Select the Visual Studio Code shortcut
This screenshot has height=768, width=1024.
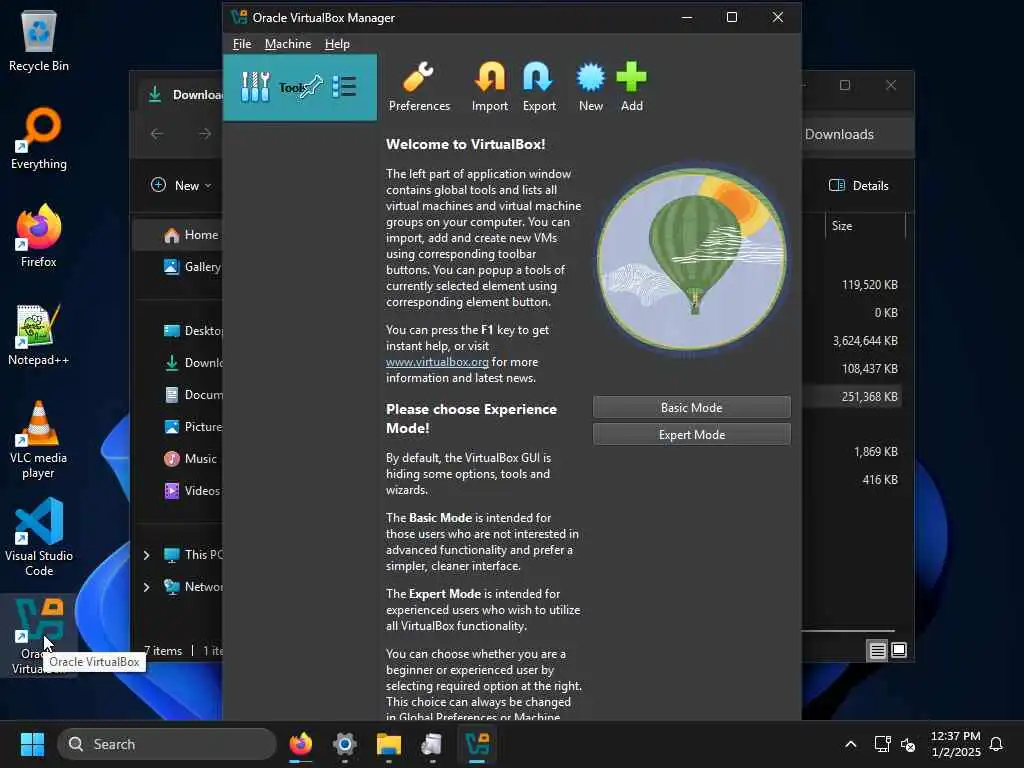tap(39, 537)
